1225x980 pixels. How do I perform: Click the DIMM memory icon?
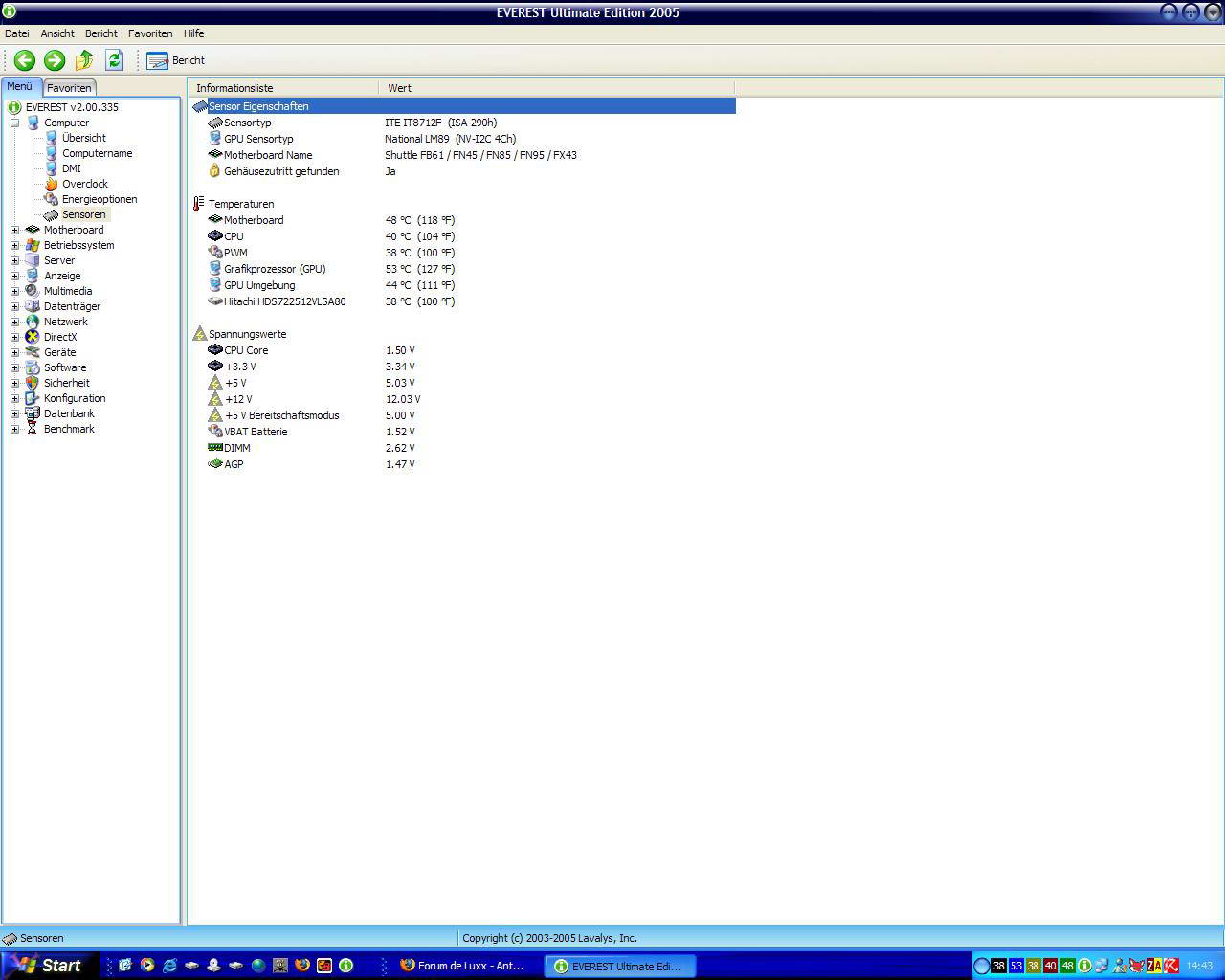pyautogui.click(x=214, y=448)
